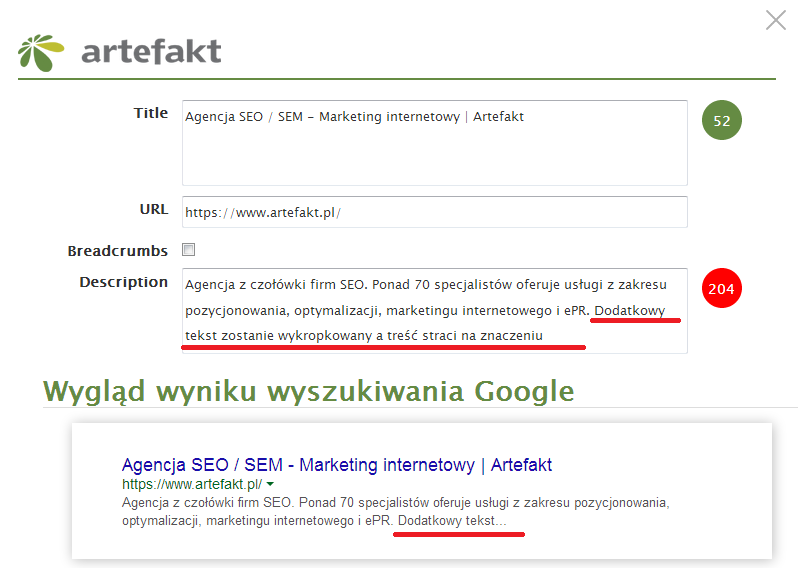Enable the Breadcrumbs checkbox
This screenshot has height=576, width=798.
(x=189, y=250)
